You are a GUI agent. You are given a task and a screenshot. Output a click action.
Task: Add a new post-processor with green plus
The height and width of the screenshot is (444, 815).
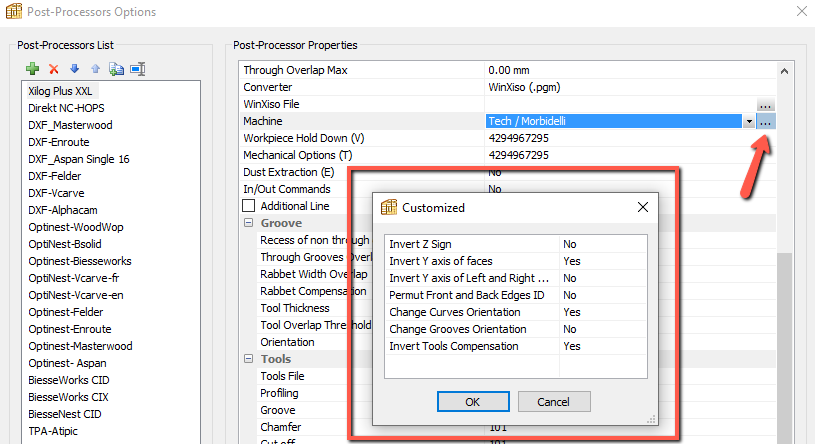32,69
